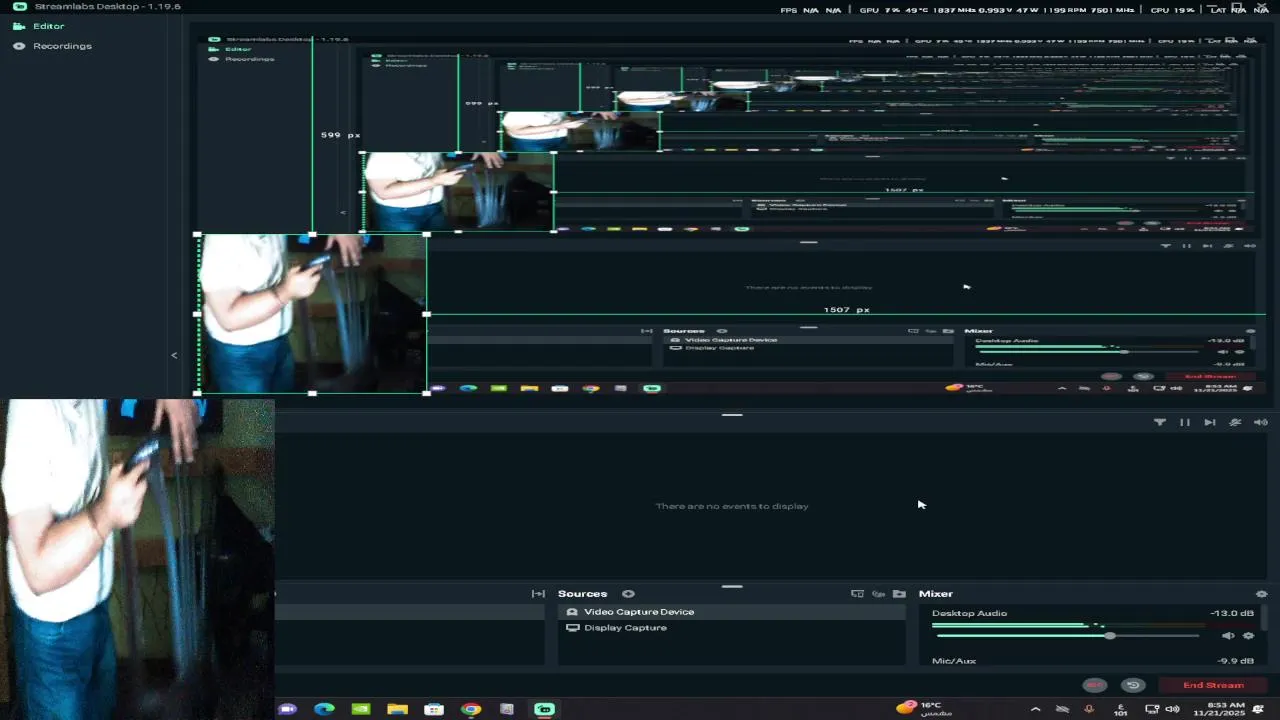Open the notification center icon

(1258, 709)
